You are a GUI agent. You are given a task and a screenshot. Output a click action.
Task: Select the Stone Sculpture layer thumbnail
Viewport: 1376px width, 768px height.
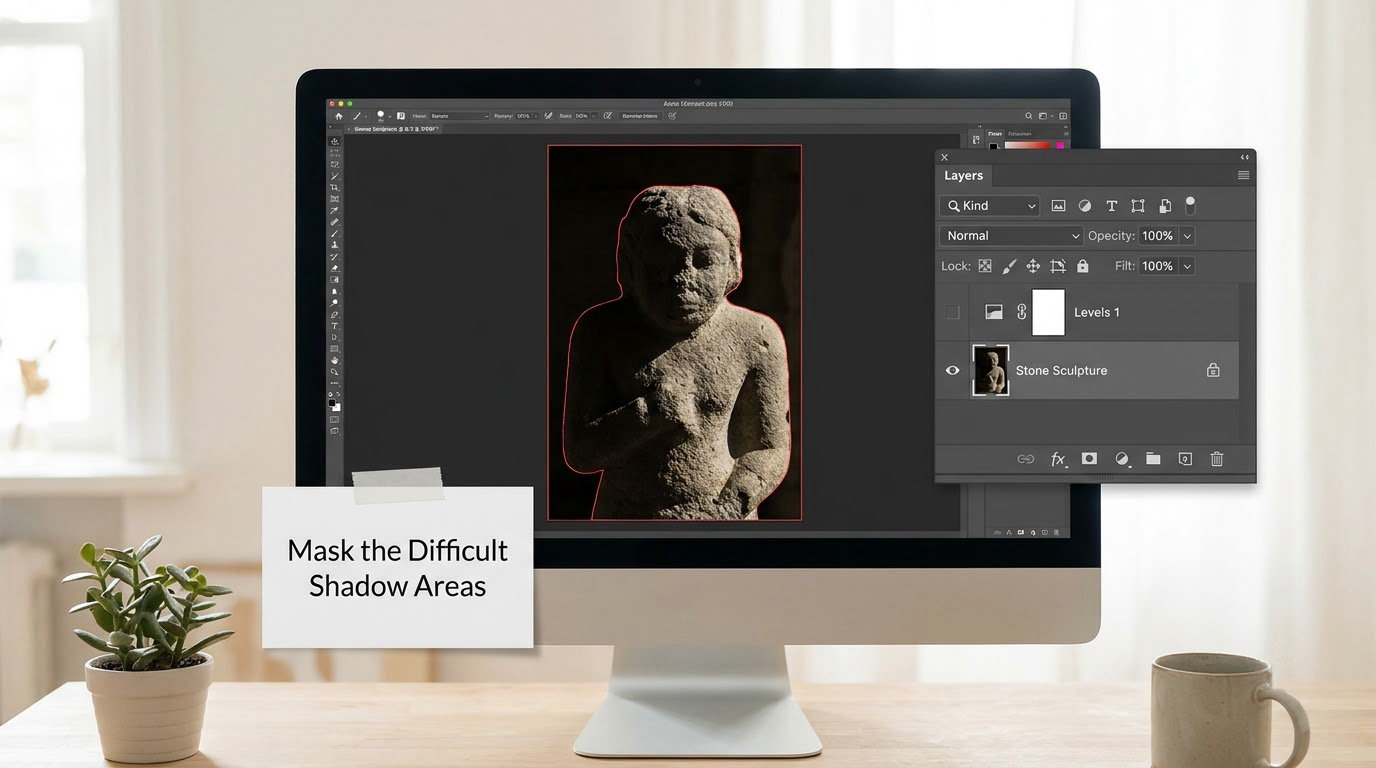991,370
